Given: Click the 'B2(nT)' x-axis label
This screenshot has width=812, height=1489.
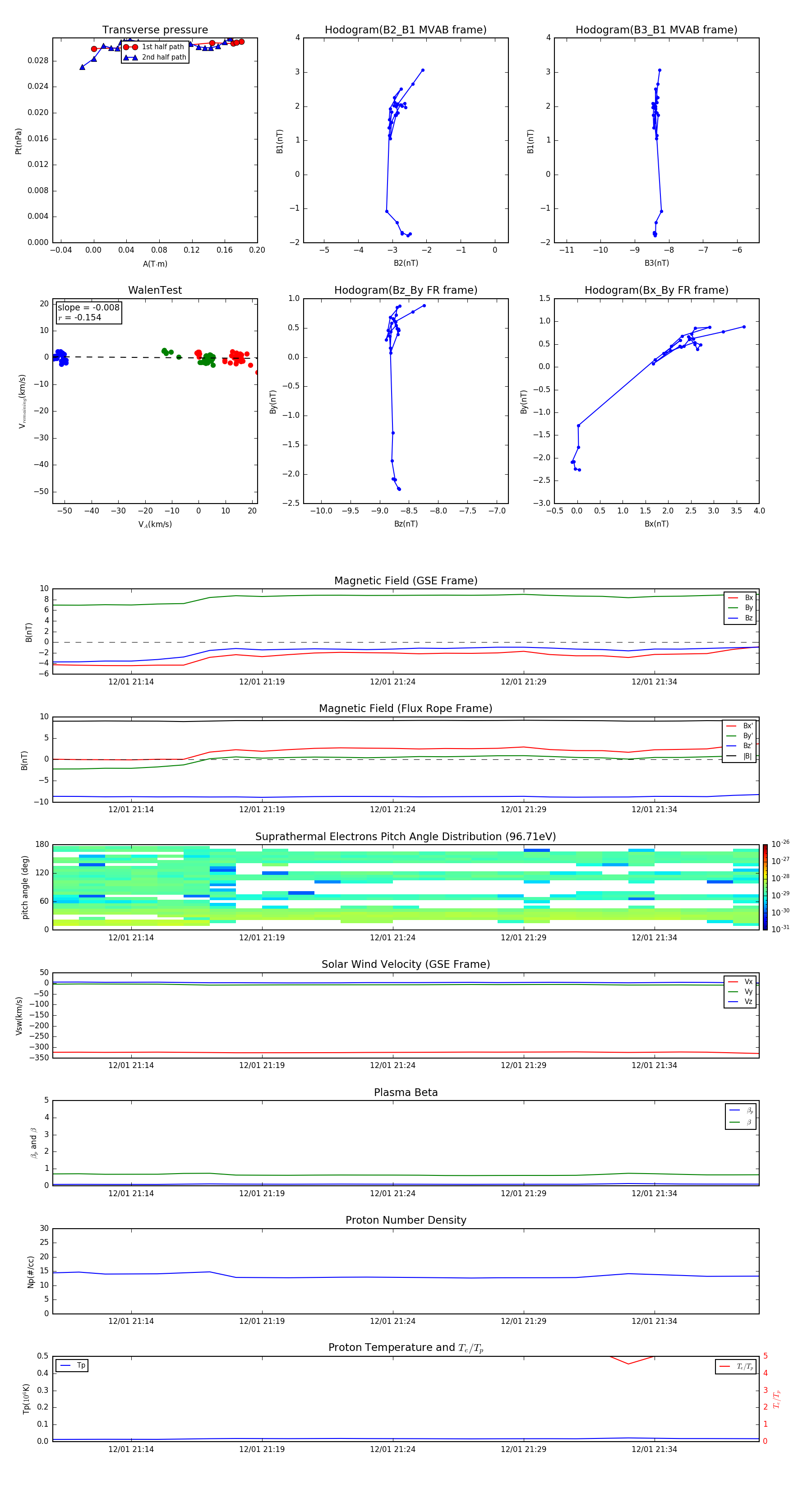Looking at the screenshot, I should [x=406, y=263].
